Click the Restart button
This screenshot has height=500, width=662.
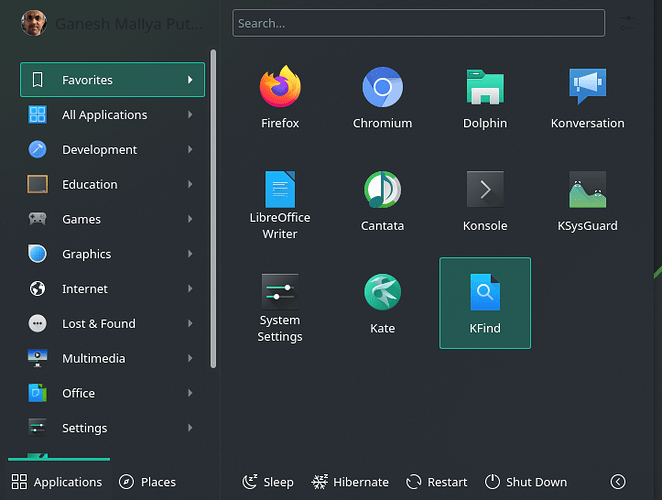point(437,482)
